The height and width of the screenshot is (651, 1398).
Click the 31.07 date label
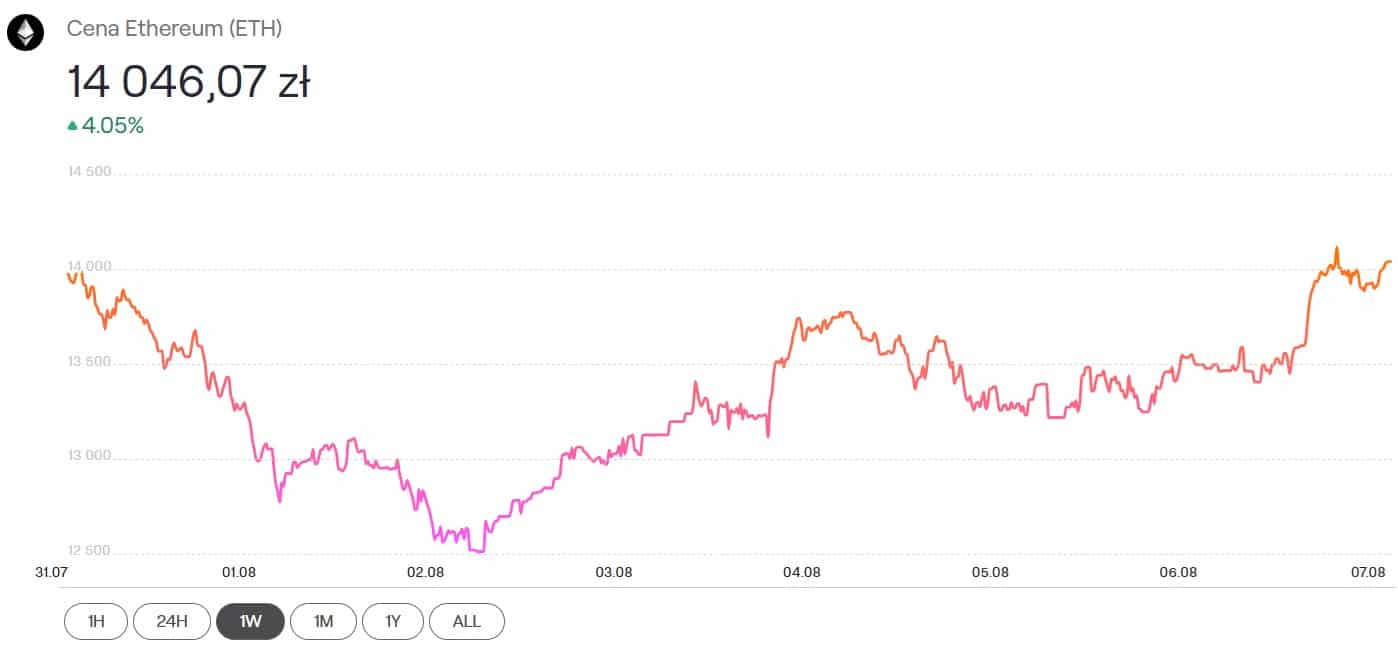click(x=52, y=572)
